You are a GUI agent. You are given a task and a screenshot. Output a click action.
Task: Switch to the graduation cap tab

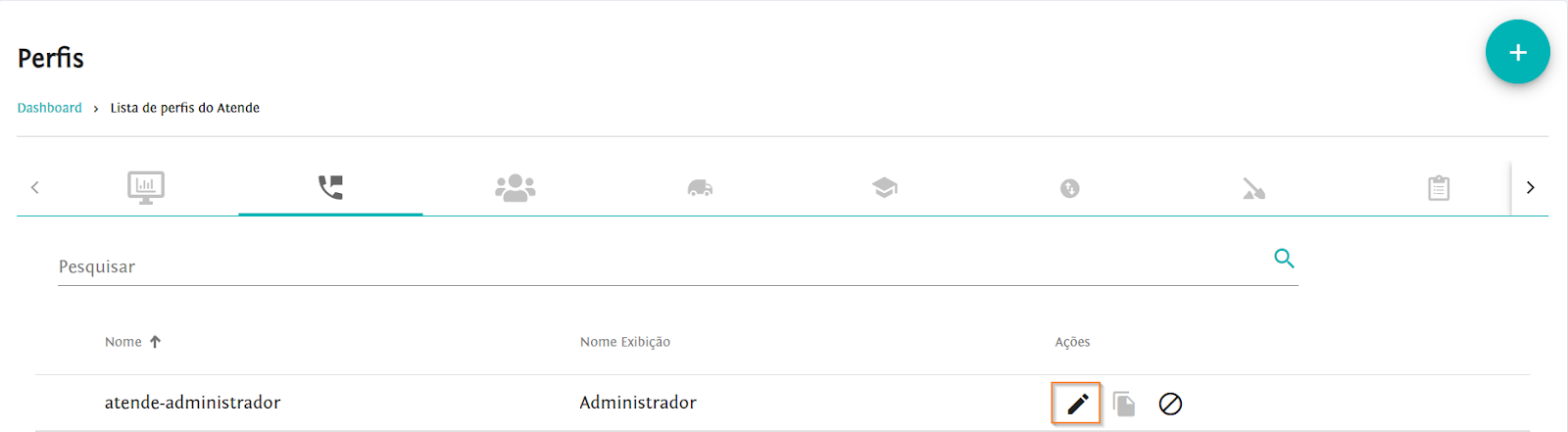(x=885, y=187)
